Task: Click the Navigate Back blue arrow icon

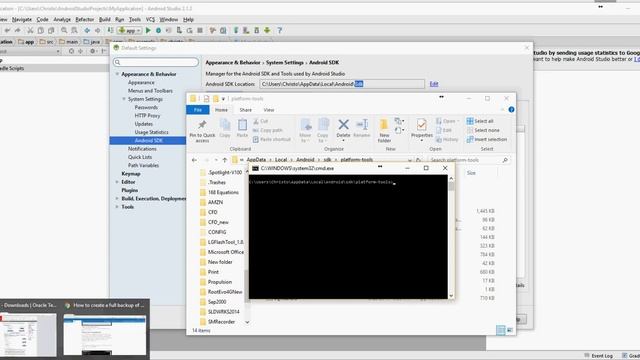Action: coord(87,30)
